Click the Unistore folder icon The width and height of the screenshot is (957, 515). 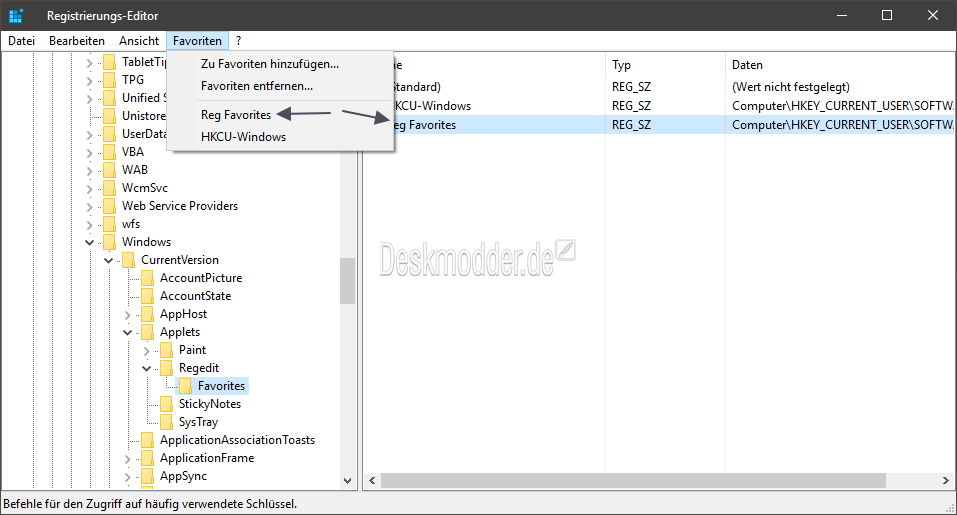tap(109, 116)
